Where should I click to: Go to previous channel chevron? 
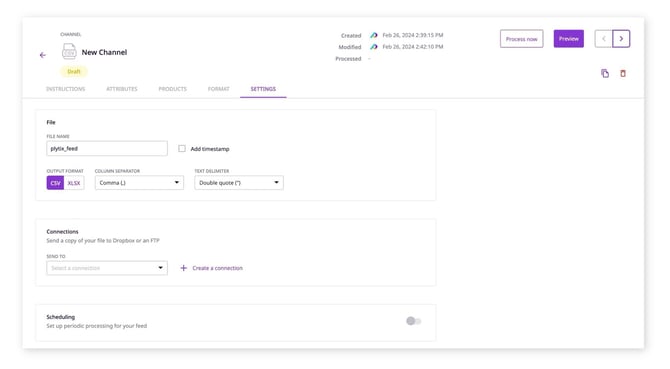604,39
